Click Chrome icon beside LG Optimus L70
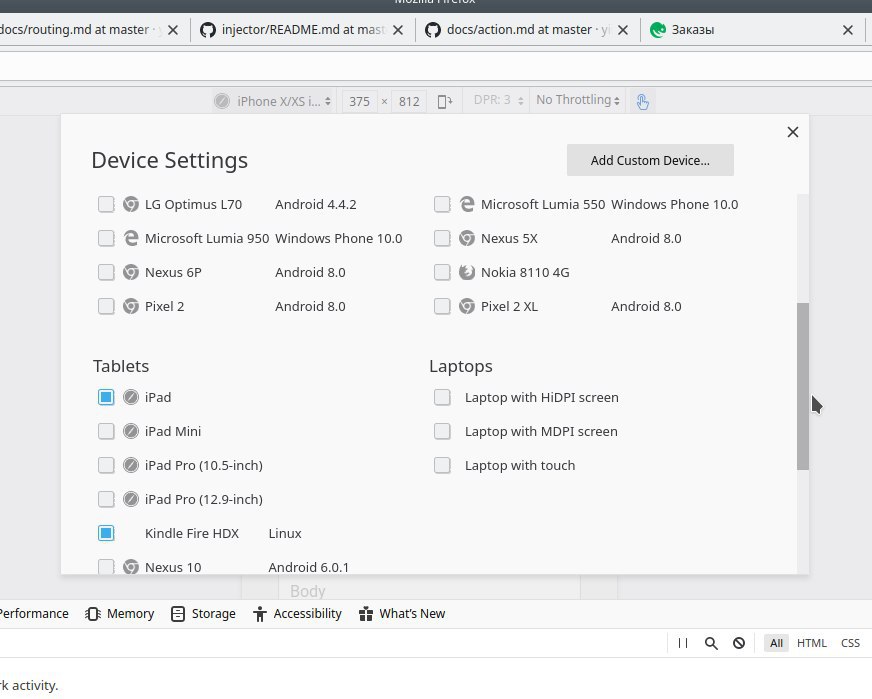This screenshot has height=699, width=872. click(131, 204)
